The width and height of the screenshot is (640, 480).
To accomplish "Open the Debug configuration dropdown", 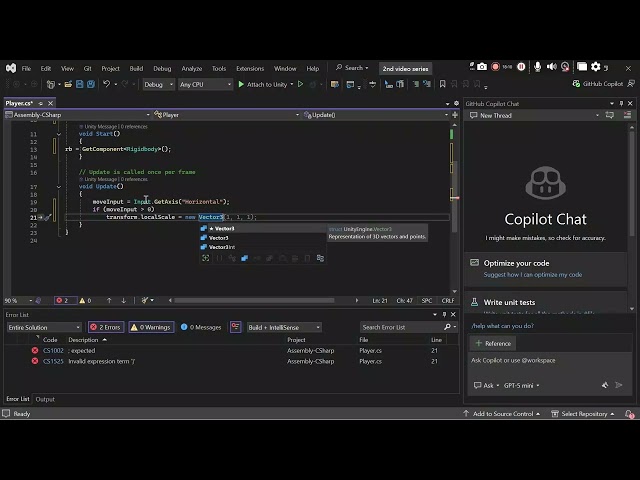I will click(159, 84).
